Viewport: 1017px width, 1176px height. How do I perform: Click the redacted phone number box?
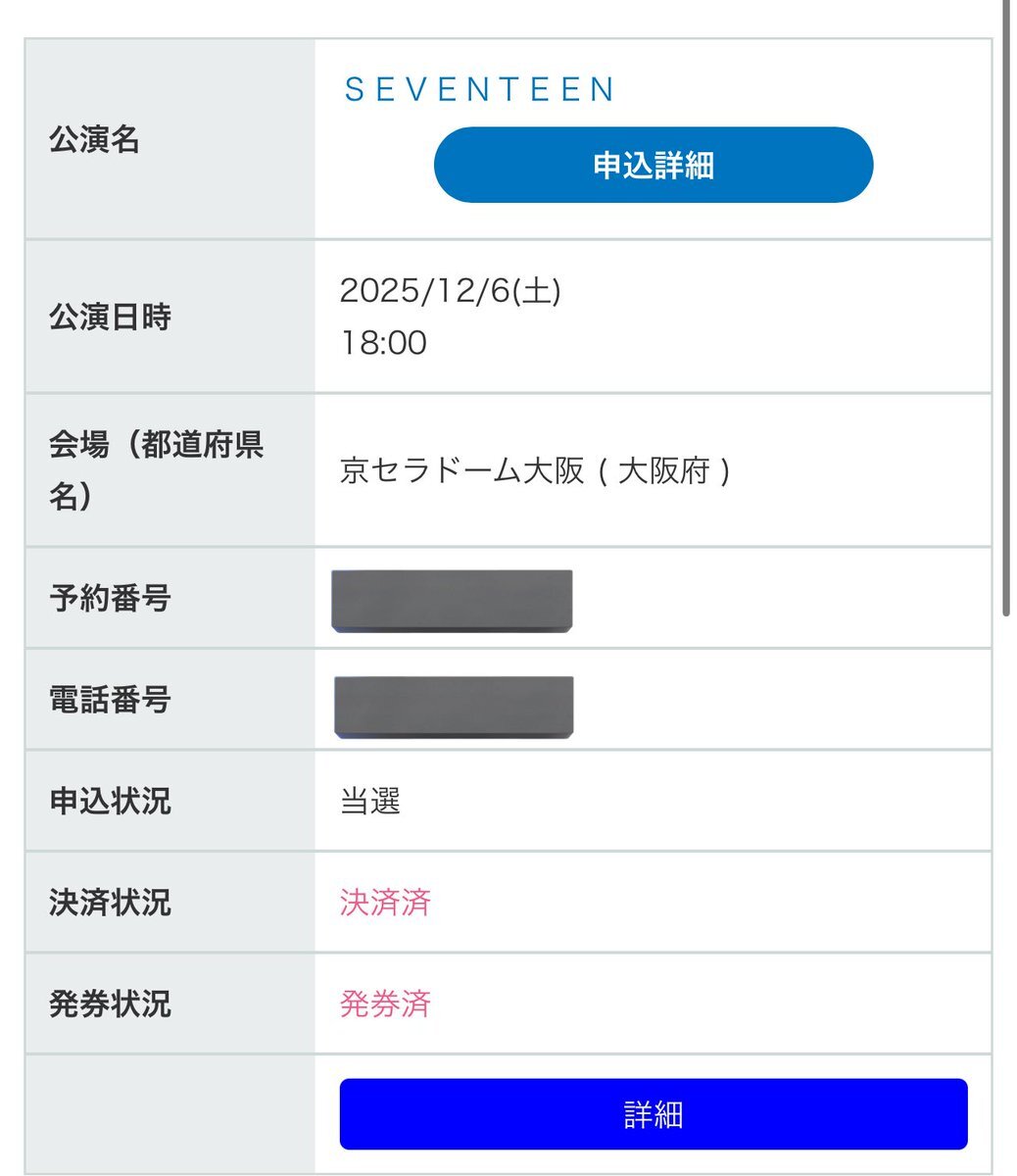click(454, 706)
